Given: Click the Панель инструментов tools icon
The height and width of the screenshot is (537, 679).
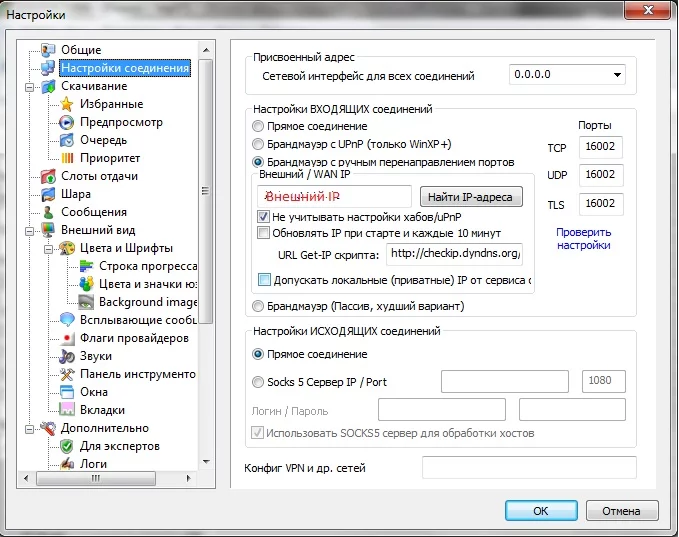Looking at the screenshot, I should click(67, 374).
